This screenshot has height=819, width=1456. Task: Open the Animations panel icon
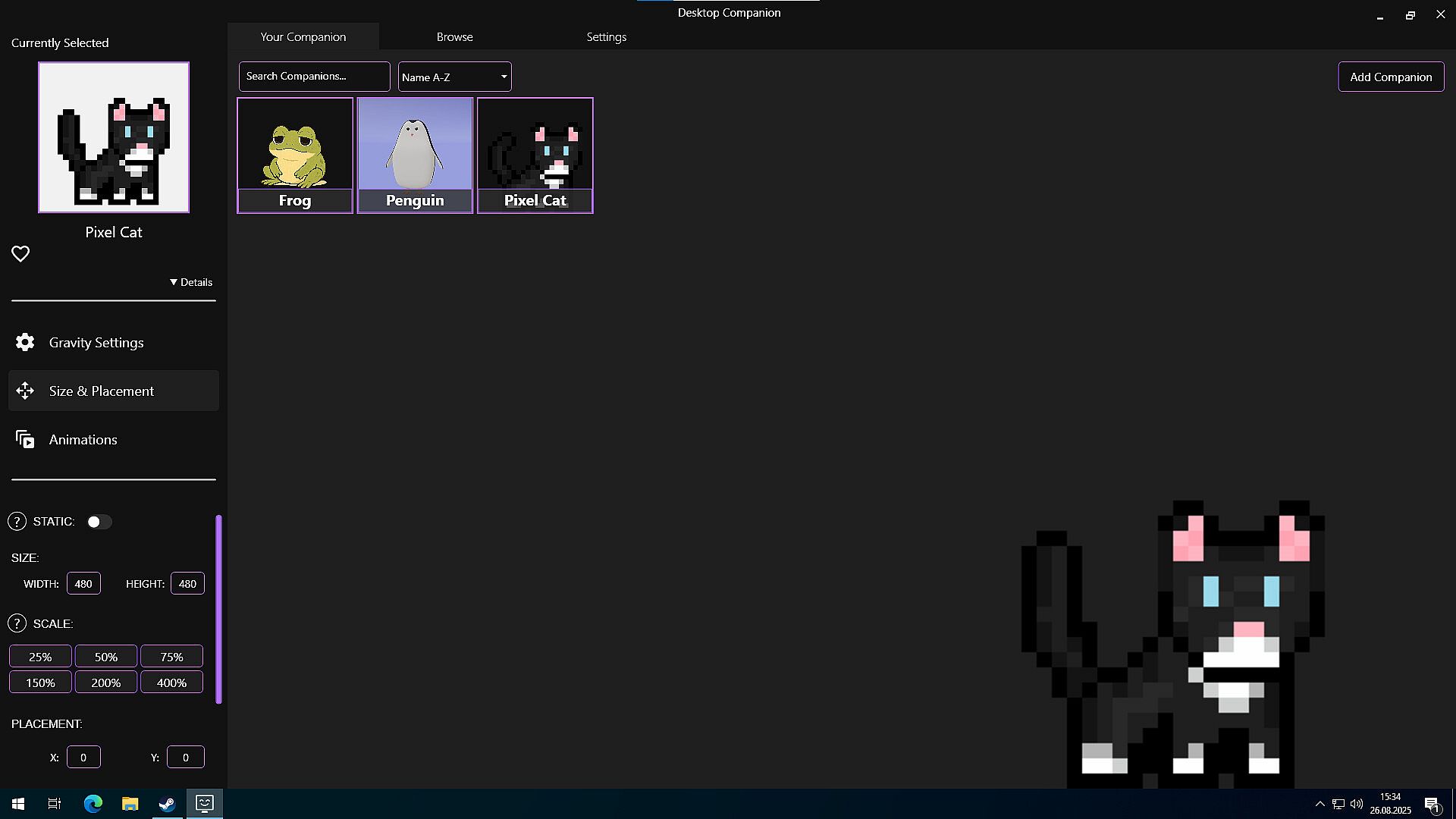point(25,440)
